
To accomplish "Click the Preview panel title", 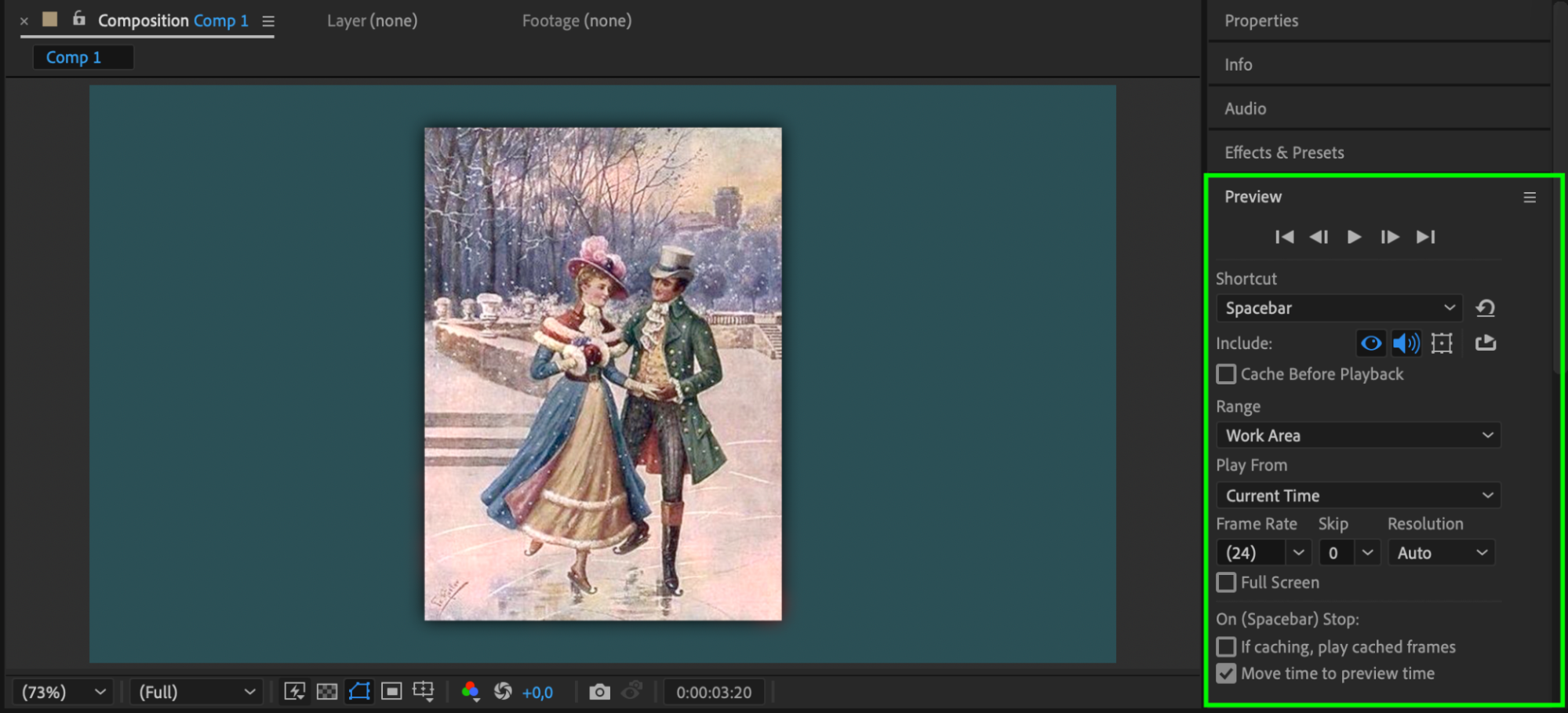I will point(1253,197).
